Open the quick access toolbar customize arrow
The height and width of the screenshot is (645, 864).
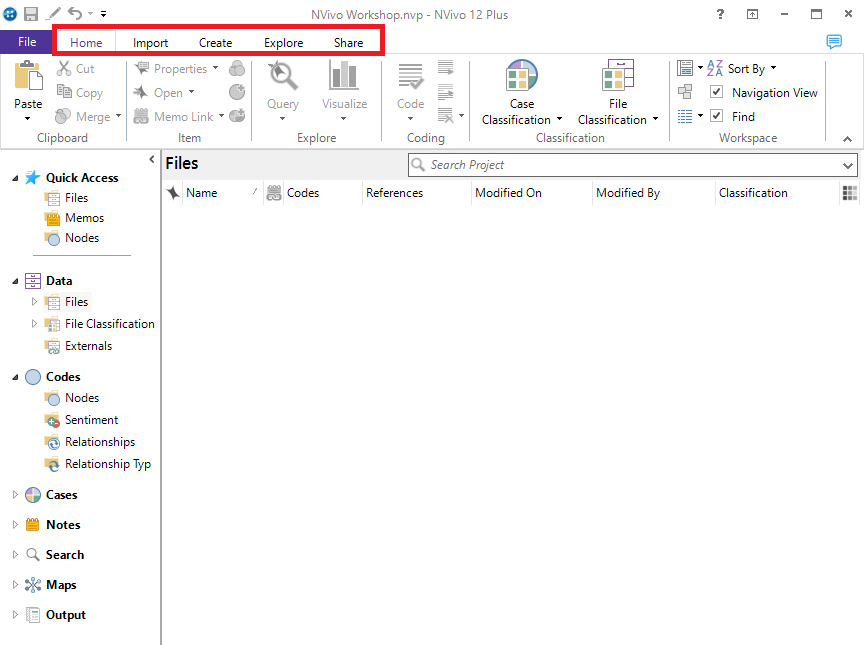point(104,14)
